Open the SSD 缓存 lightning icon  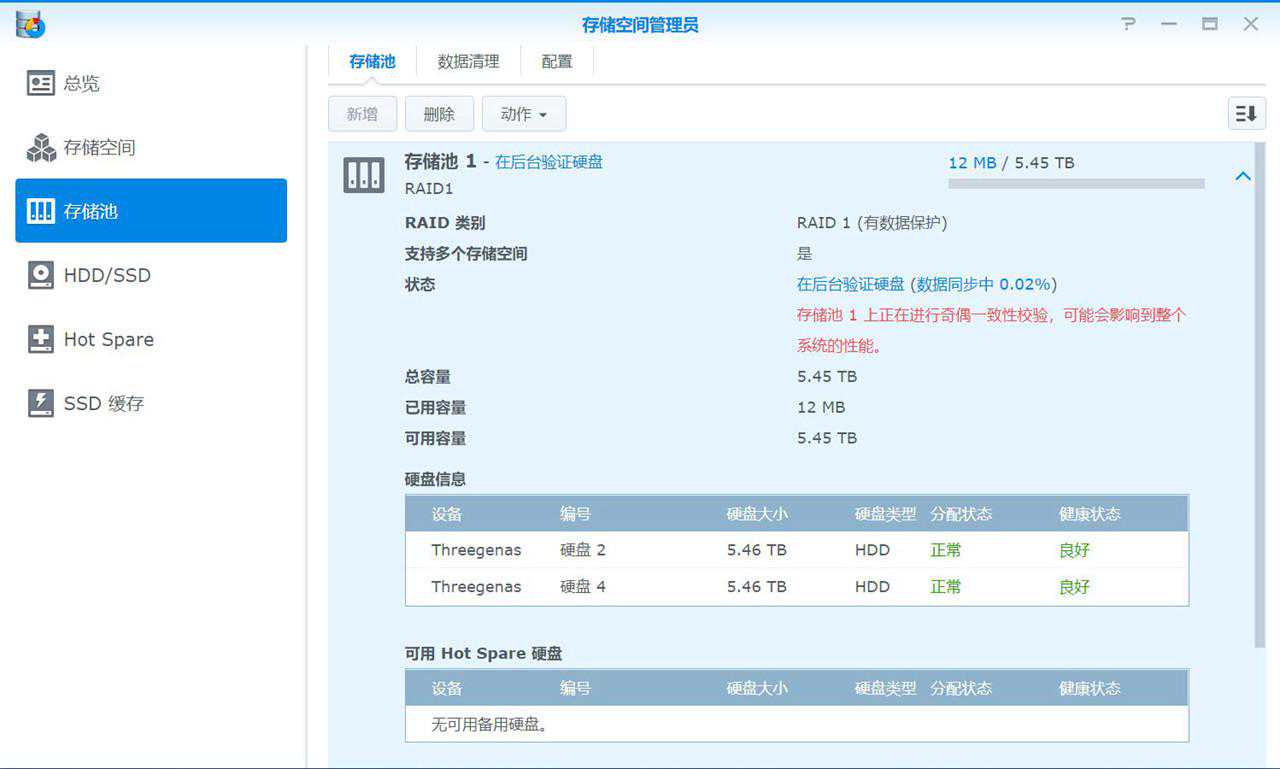[41, 403]
